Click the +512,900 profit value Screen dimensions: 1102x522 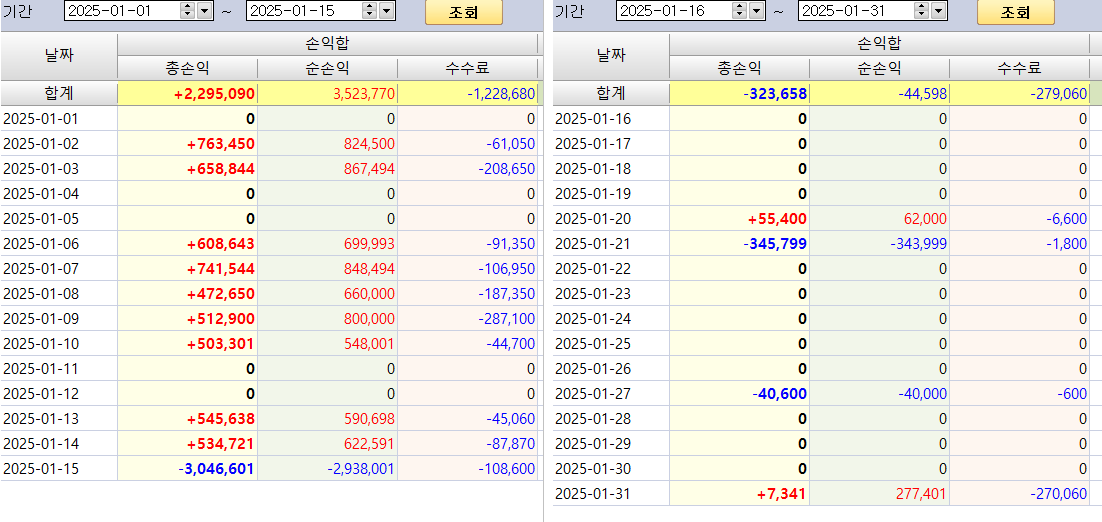pos(221,319)
